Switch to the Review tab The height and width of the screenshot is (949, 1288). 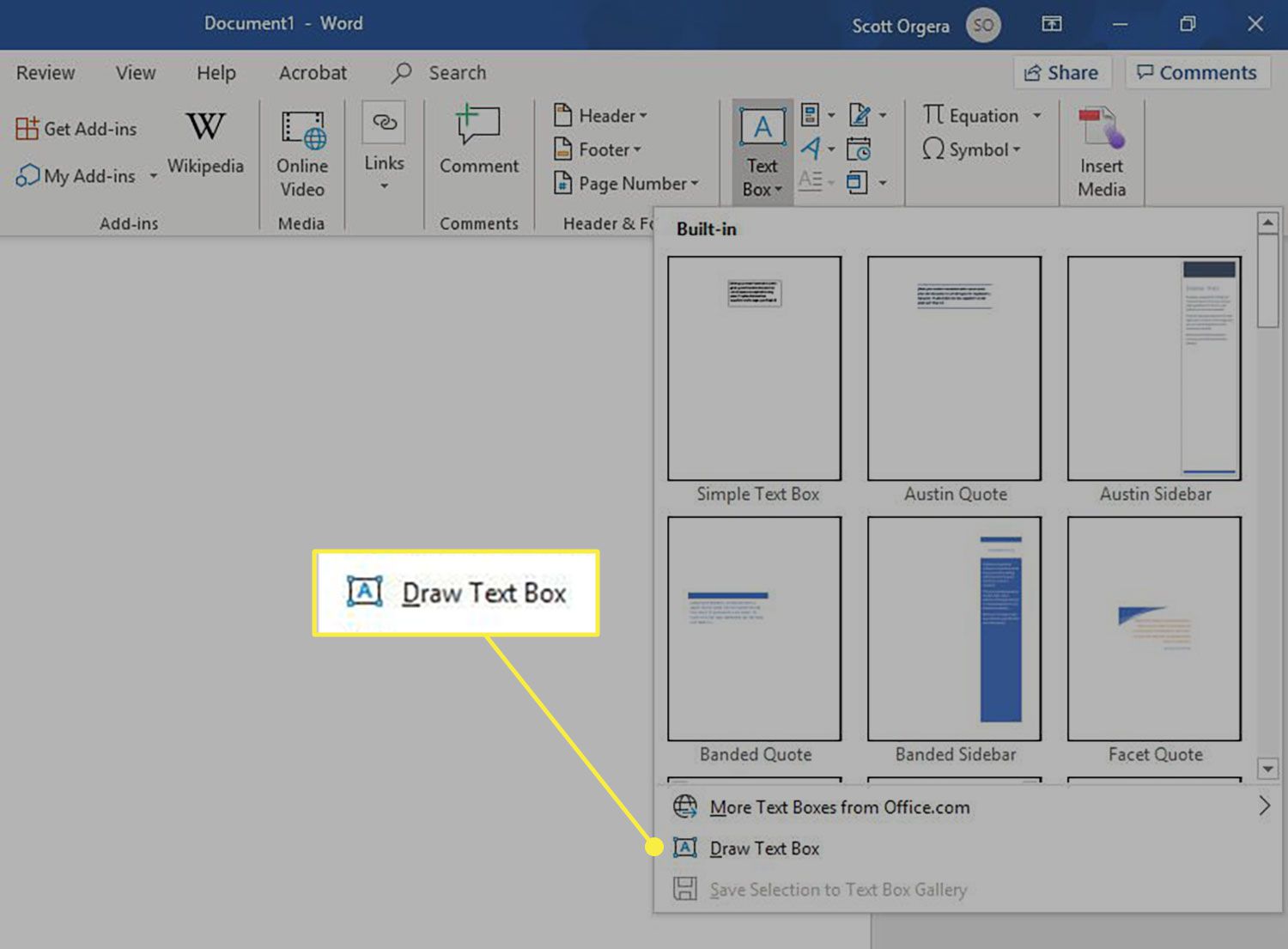46,73
